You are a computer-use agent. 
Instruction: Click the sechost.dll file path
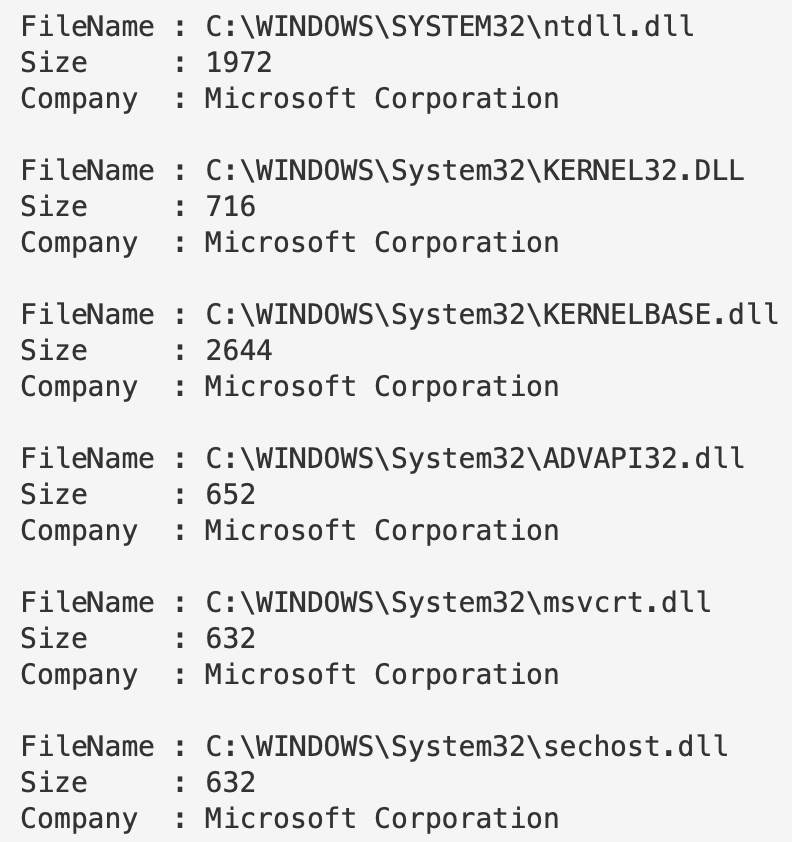[466, 746]
